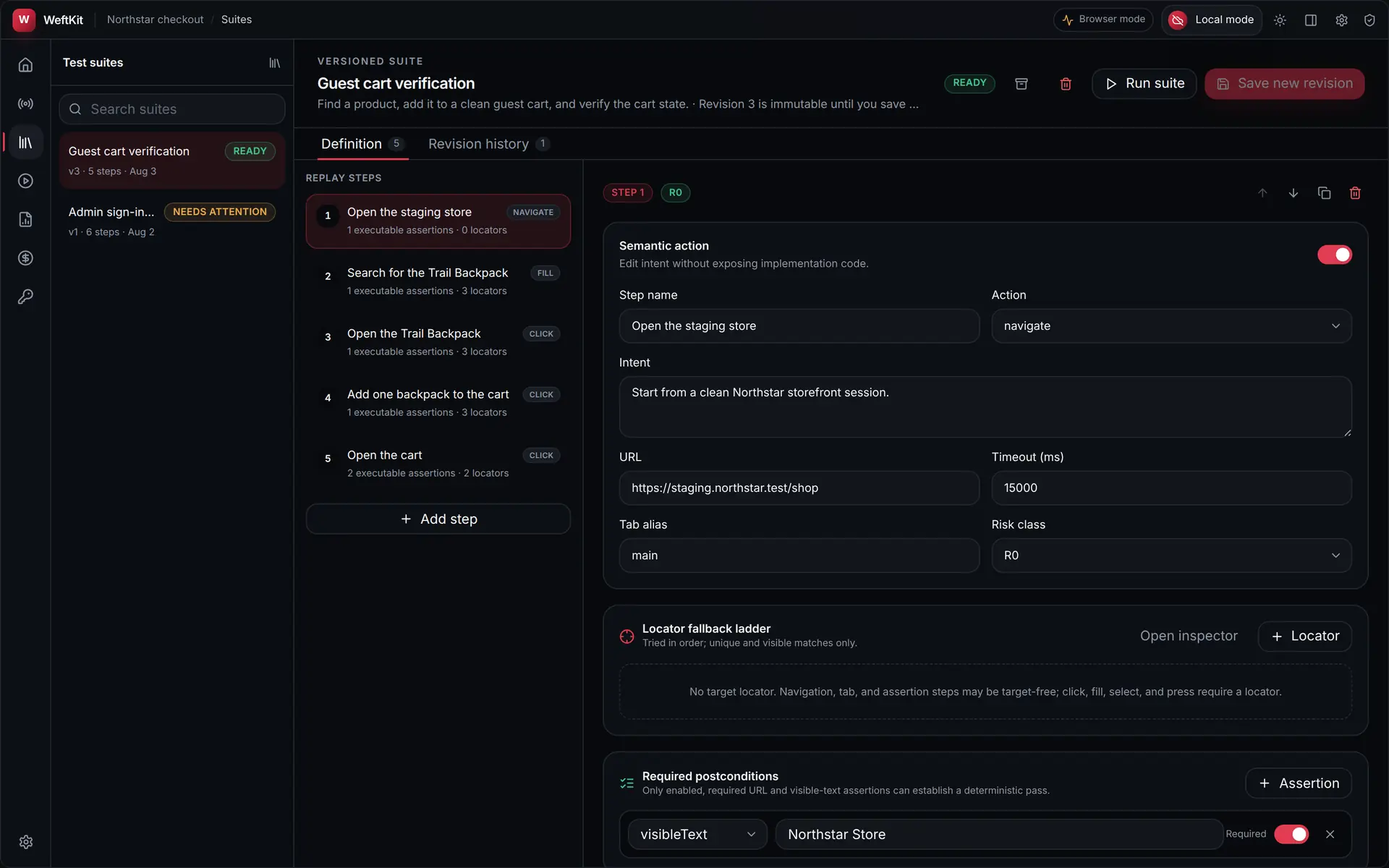The image size is (1389, 868).
Task: Click the locator crosshair icon
Action: coord(626,637)
